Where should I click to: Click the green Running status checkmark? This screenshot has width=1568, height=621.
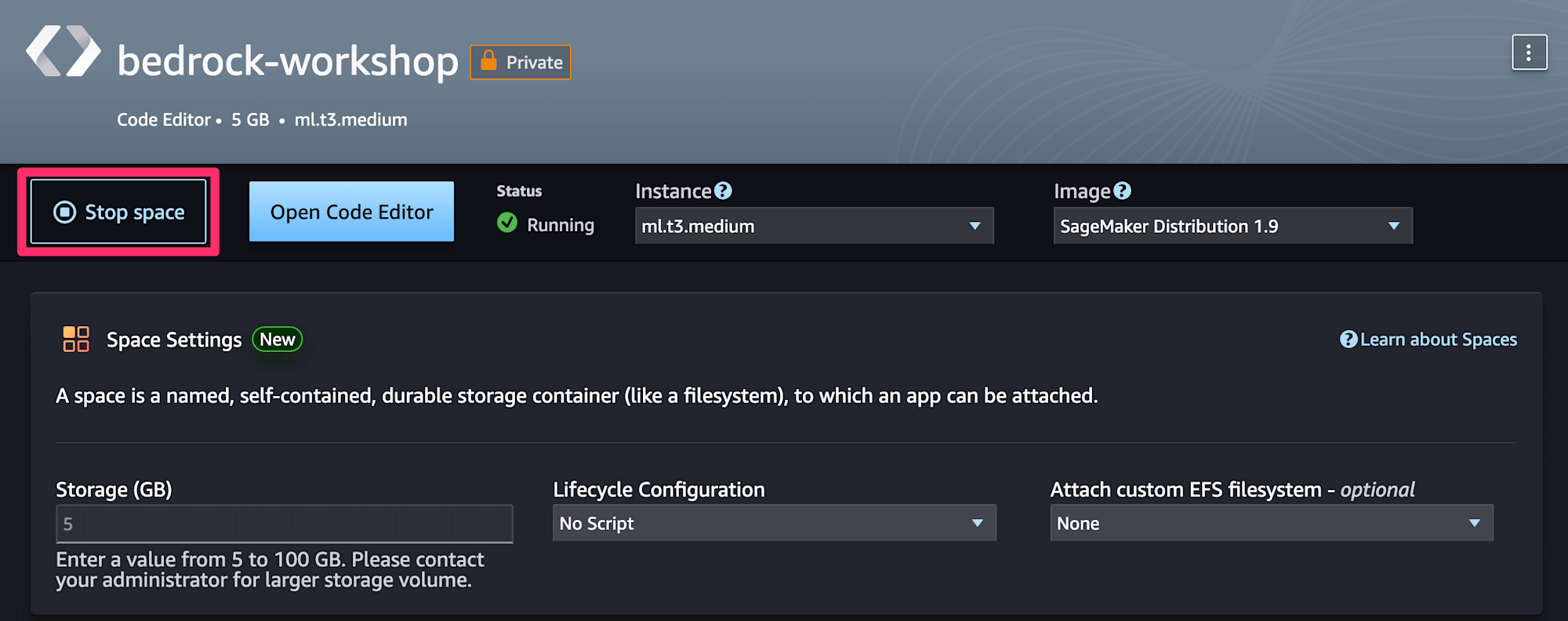(x=507, y=223)
